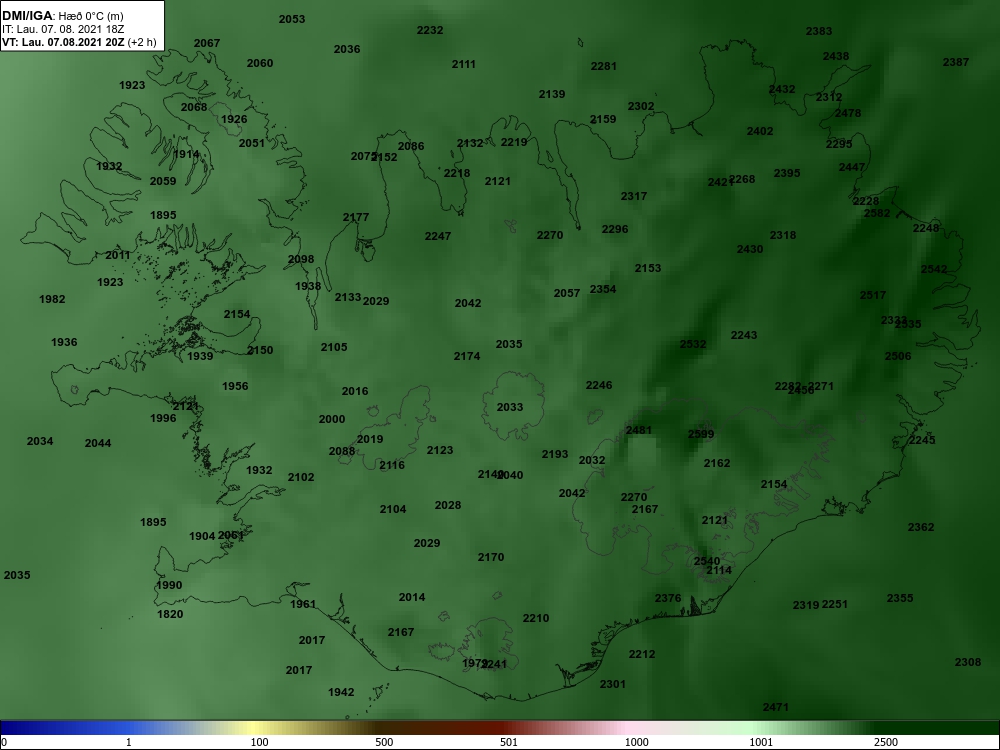The image size is (1000, 750).
Task: Click the 2000 height value
Action: [x=332, y=419]
